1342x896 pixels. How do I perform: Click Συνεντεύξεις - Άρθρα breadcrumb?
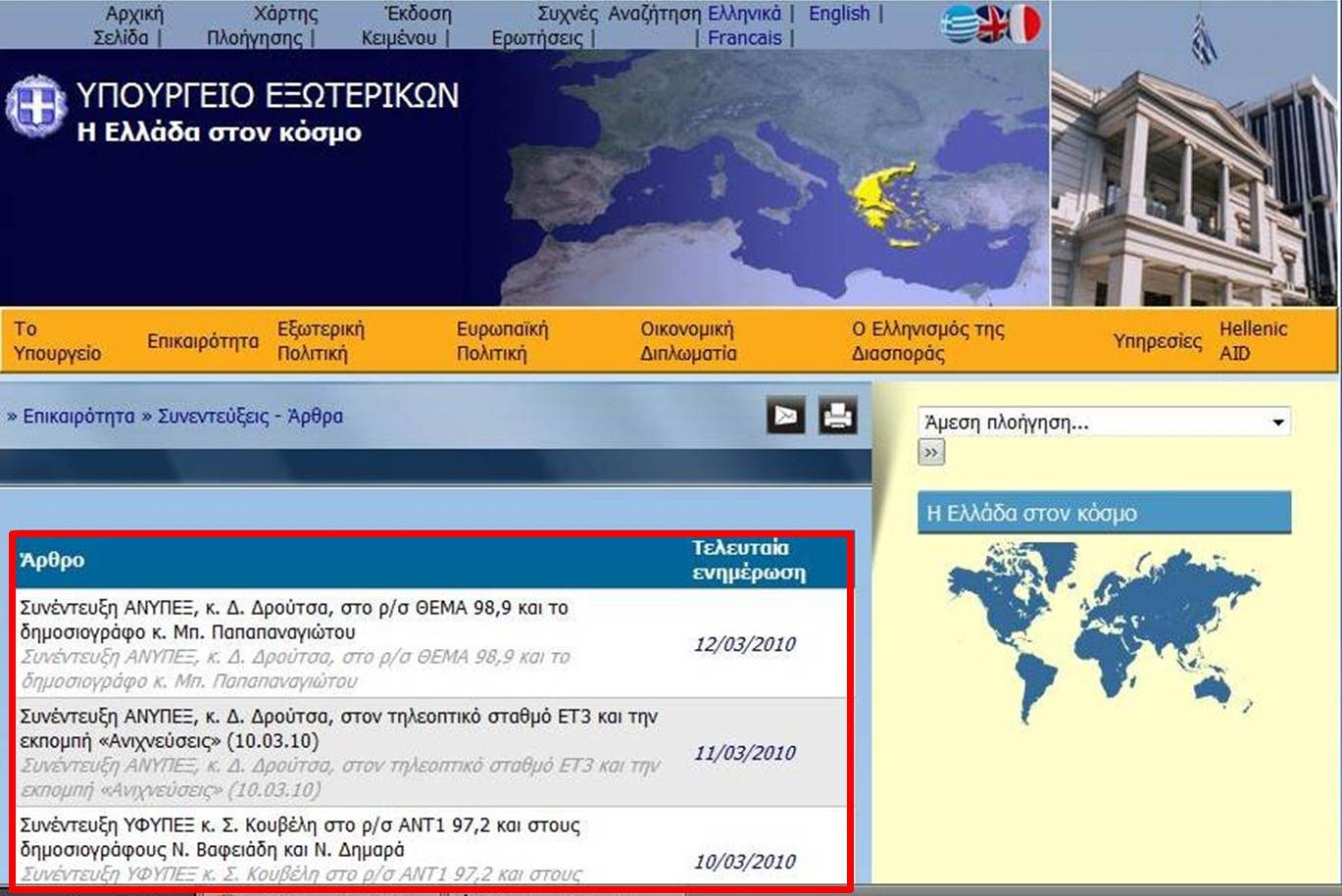[251, 416]
